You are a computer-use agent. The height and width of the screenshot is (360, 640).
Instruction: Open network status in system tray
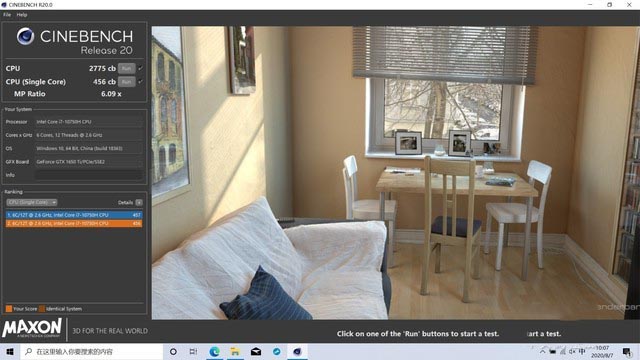tap(562, 351)
